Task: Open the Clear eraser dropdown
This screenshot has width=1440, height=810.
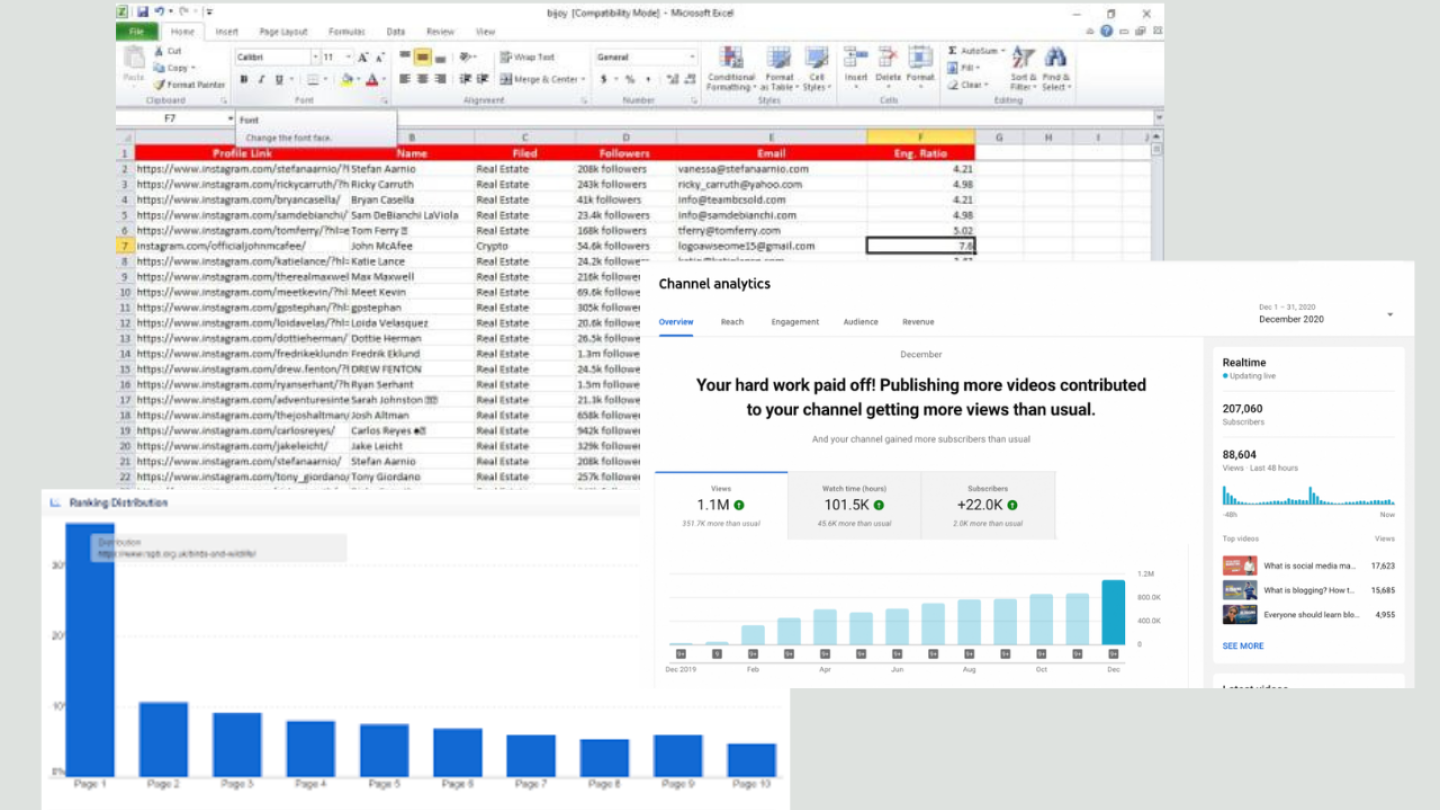Action: coord(968,85)
